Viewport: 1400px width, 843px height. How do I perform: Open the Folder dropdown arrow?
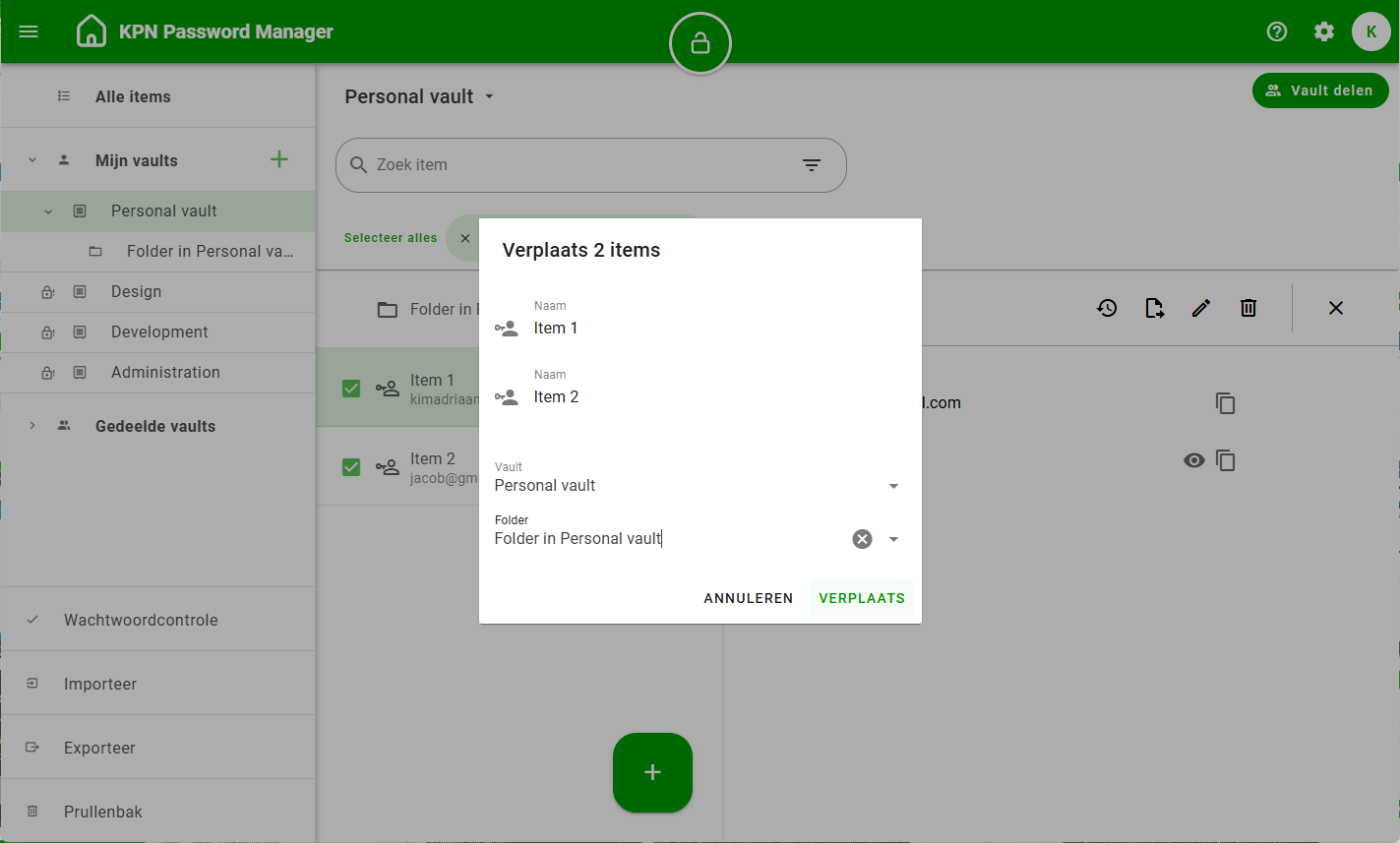point(893,539)
